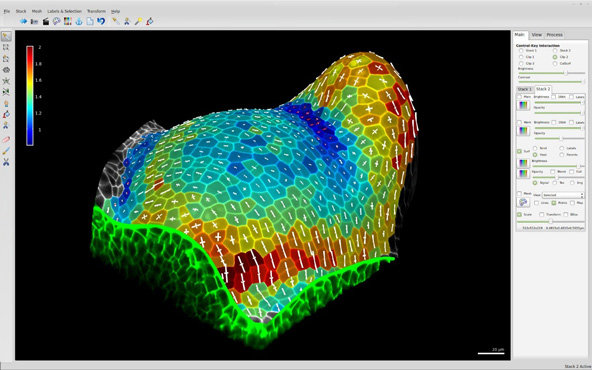This screenshot has width=592, height=370.
Task: Select the Clip 1 radio button
Action: click(521, 57)
